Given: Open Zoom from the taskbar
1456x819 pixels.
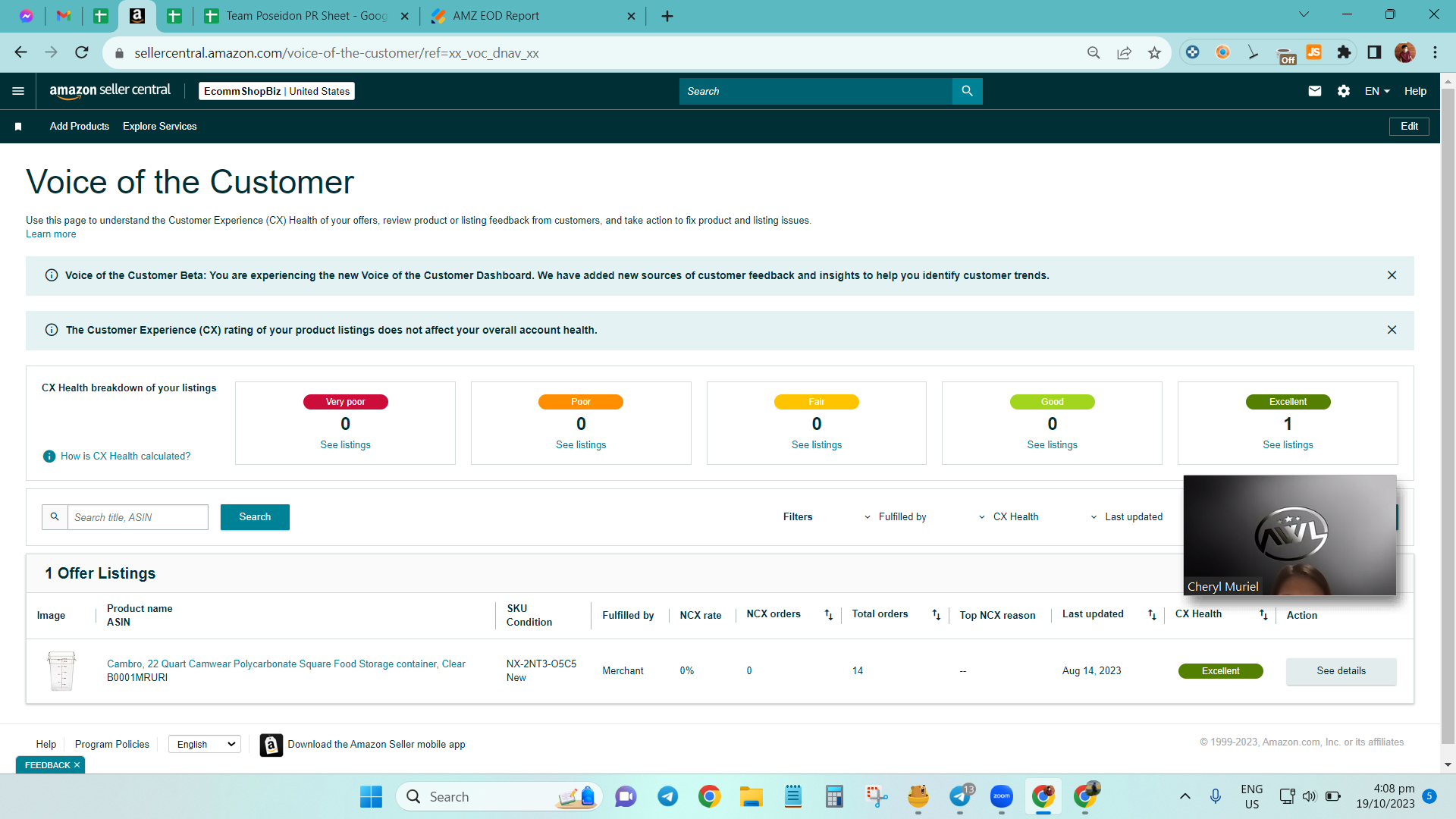Looking at the screenshot, I should [x=1001, y=796].
